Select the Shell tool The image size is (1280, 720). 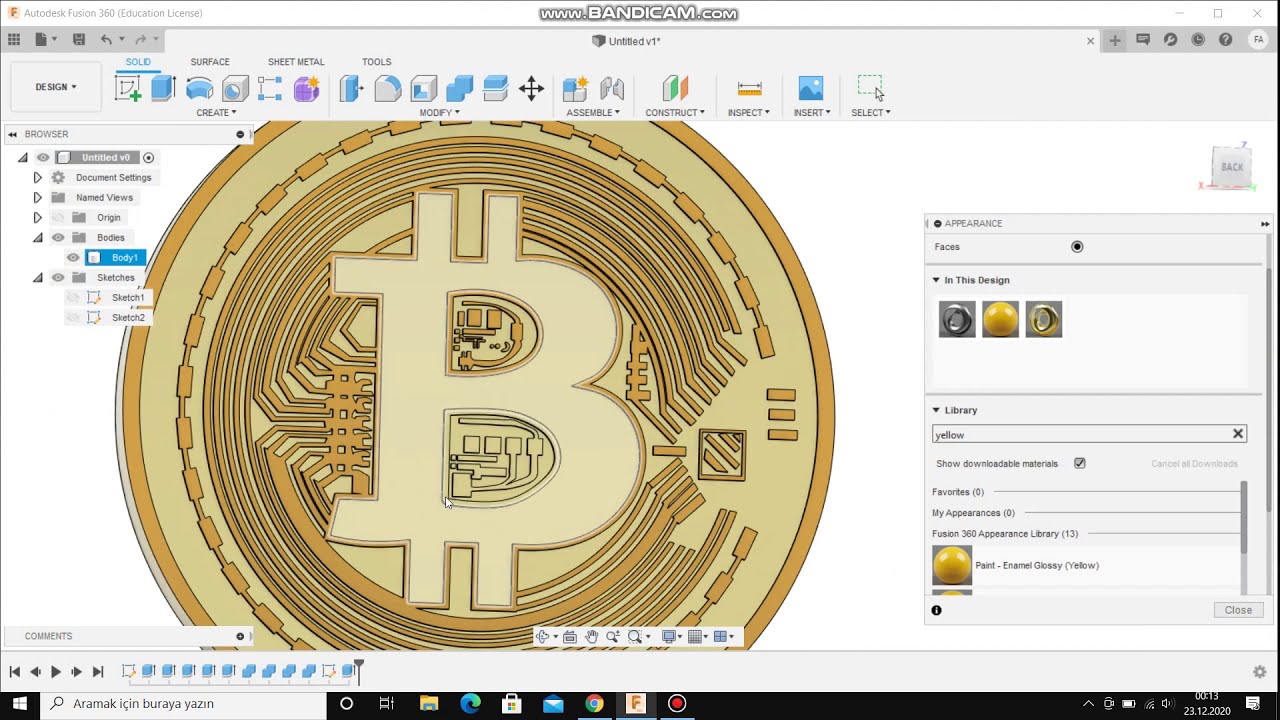tap(423, 88)
